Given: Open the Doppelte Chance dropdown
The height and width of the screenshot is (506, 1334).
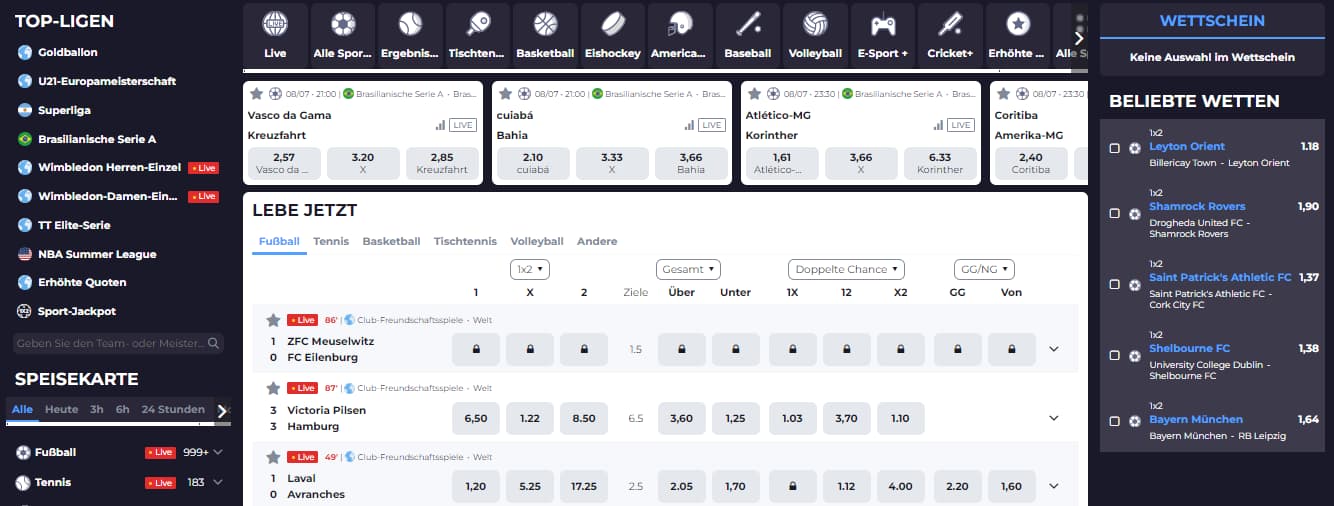Looking at the screenshot, I should pos(846,269).
